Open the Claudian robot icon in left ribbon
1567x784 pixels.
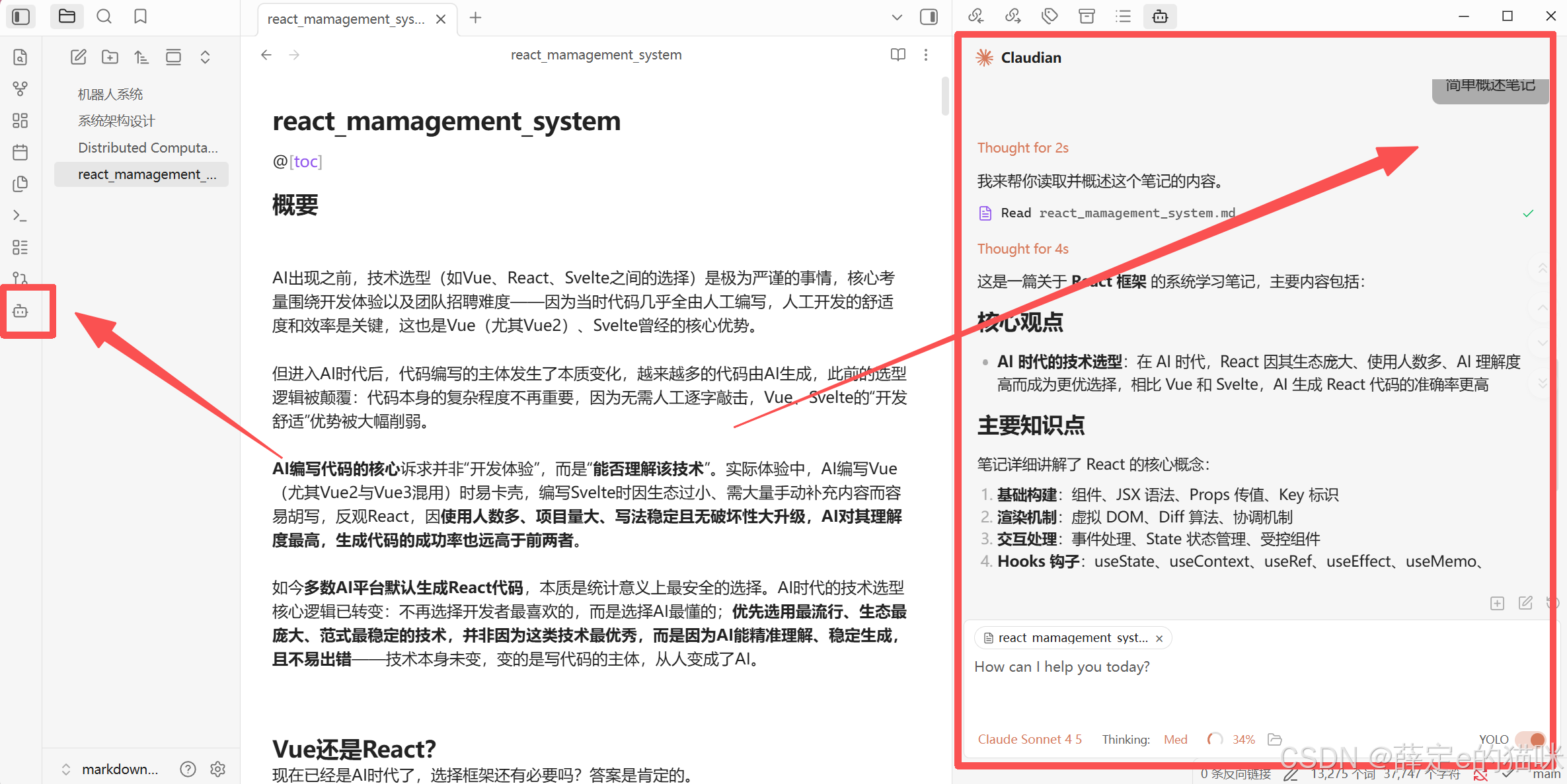coord(20,310)
